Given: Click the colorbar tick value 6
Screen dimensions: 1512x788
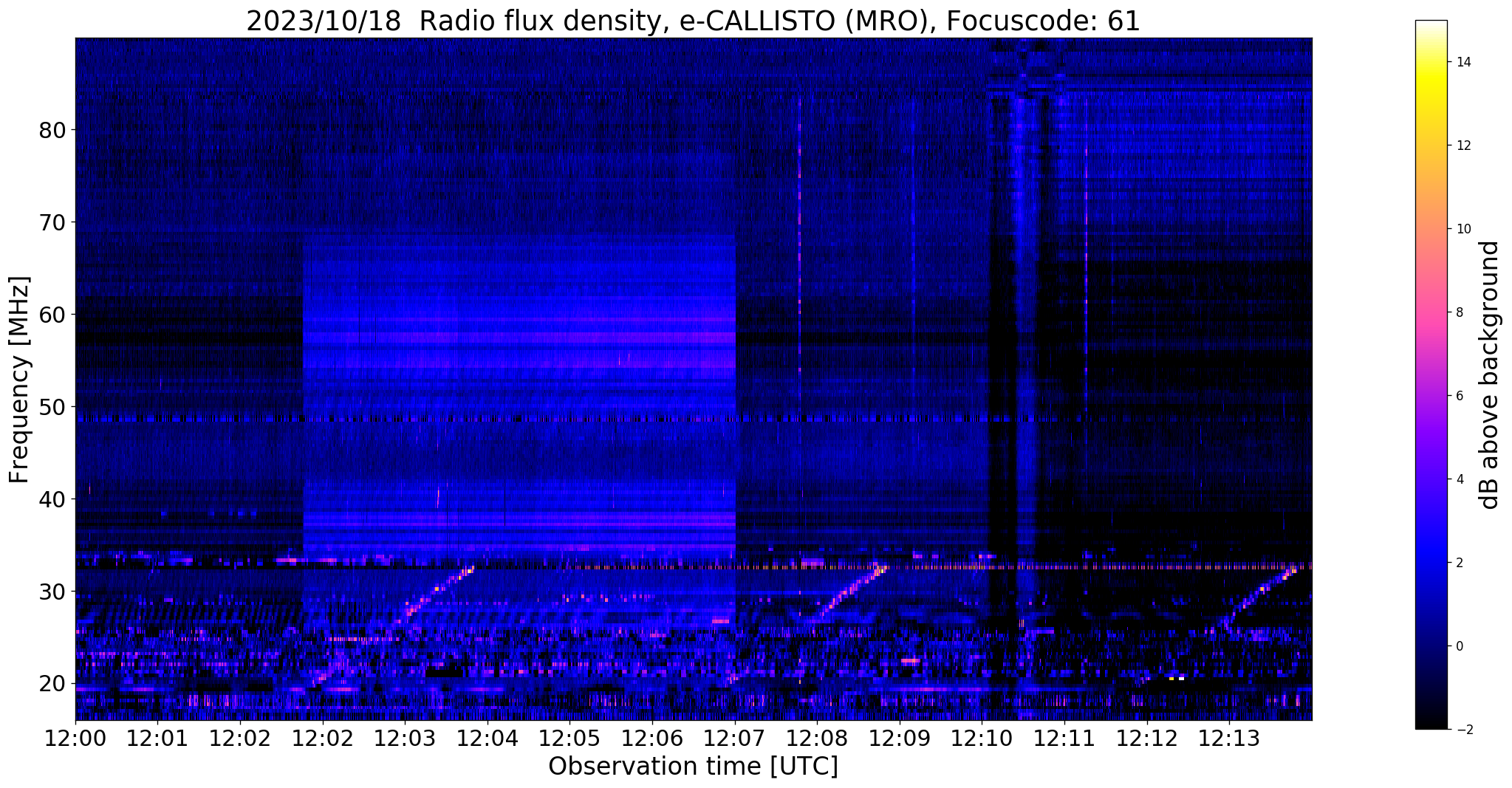Looking at the screenshot, I should click(x=1459, y=396).
